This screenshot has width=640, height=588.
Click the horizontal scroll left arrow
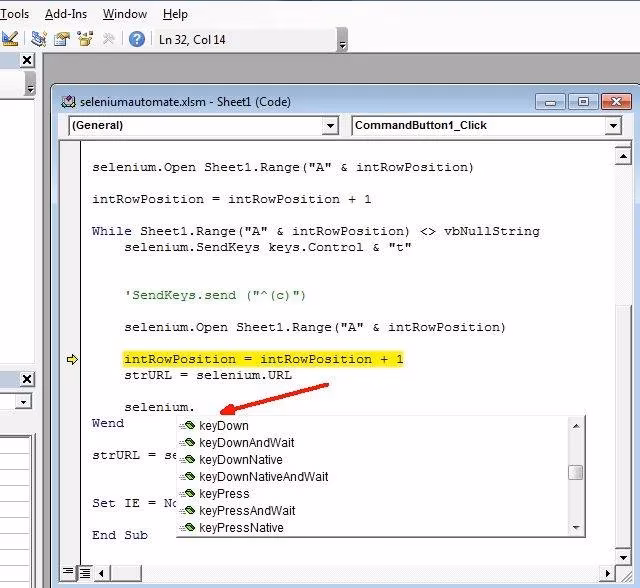[102, 574]
